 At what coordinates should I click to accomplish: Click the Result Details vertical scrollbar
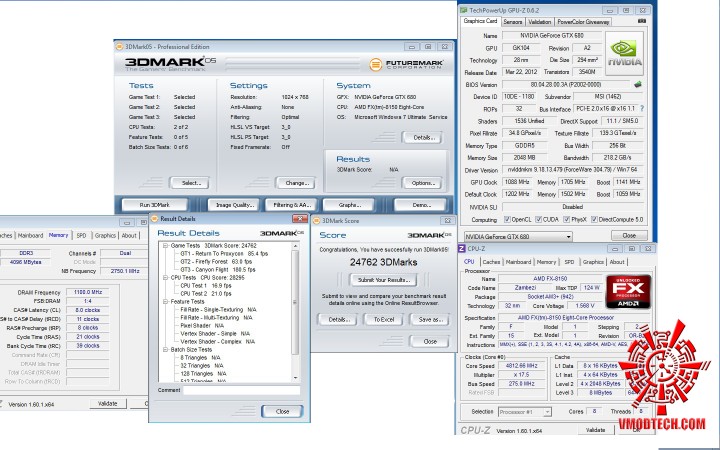tap(295, 312)
